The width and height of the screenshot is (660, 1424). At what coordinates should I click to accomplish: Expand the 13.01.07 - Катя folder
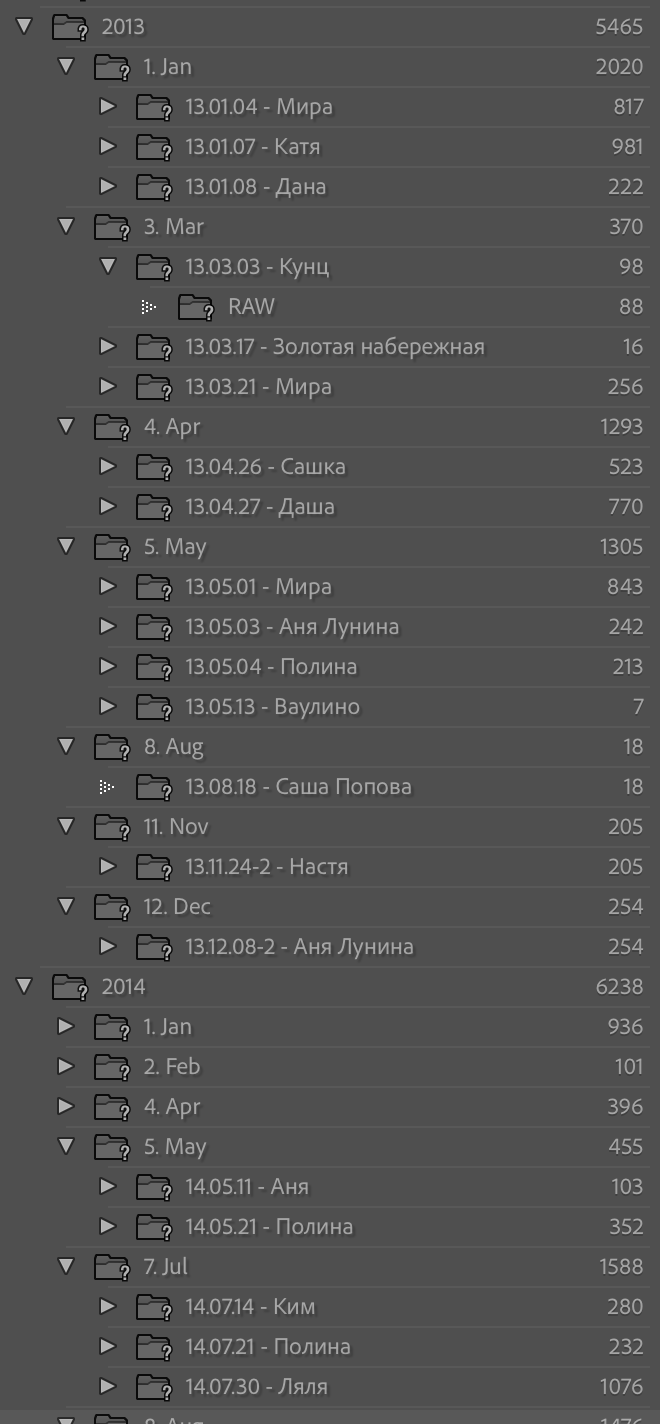tap(108, 147)
